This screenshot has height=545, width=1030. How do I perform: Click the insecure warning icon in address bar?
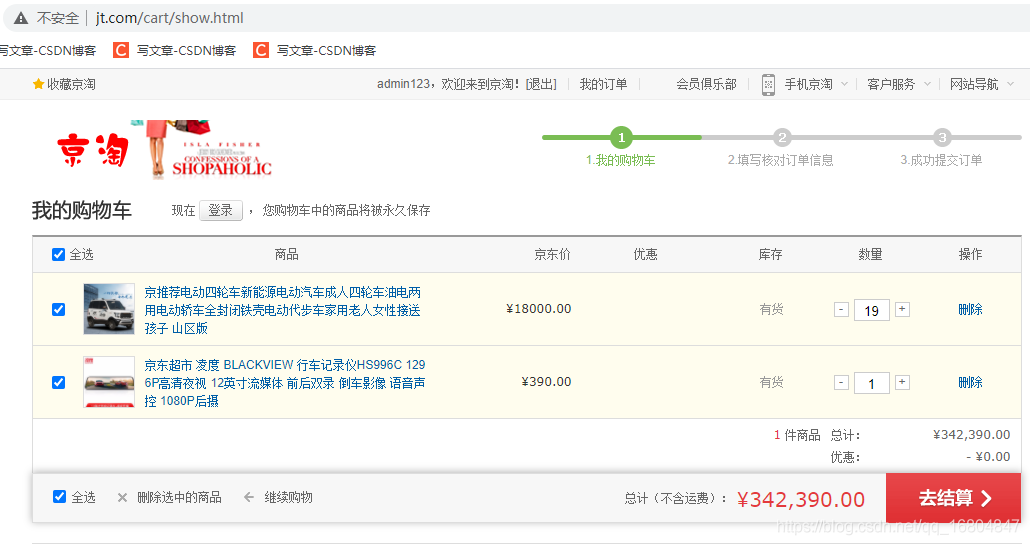coord(21,18)
